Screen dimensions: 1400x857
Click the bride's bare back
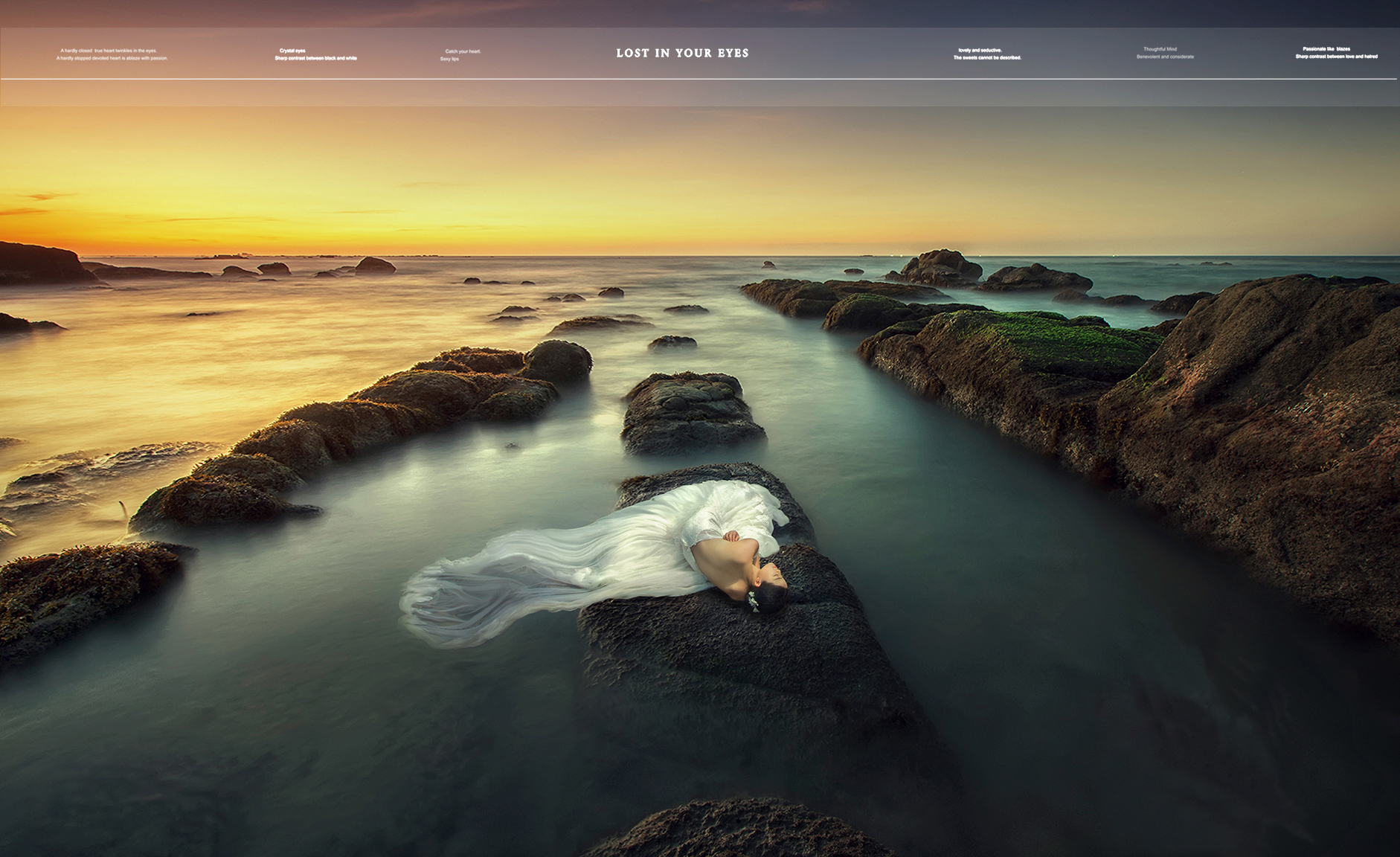(722, 564)
